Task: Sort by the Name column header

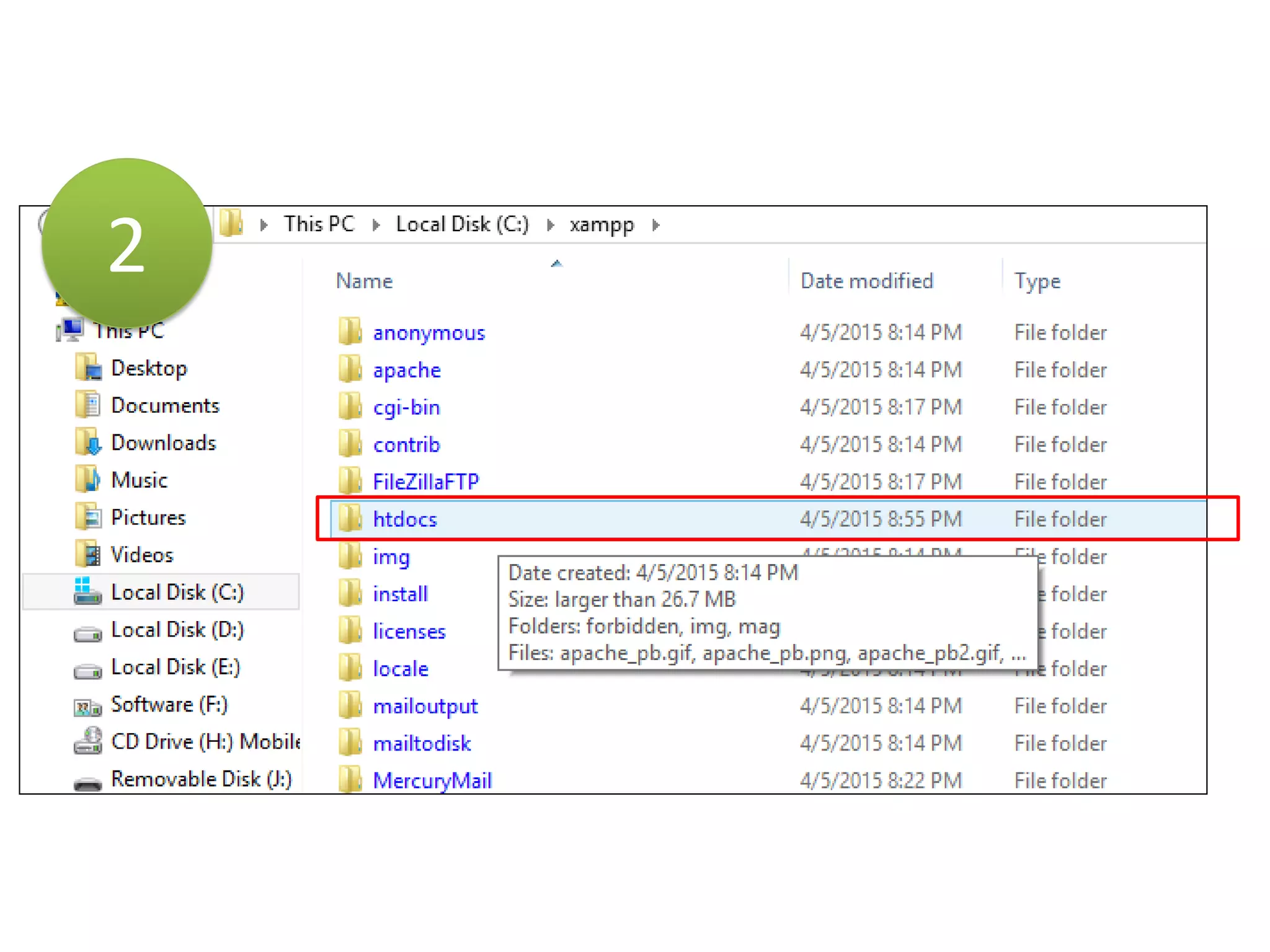Action: pos(365,281)
